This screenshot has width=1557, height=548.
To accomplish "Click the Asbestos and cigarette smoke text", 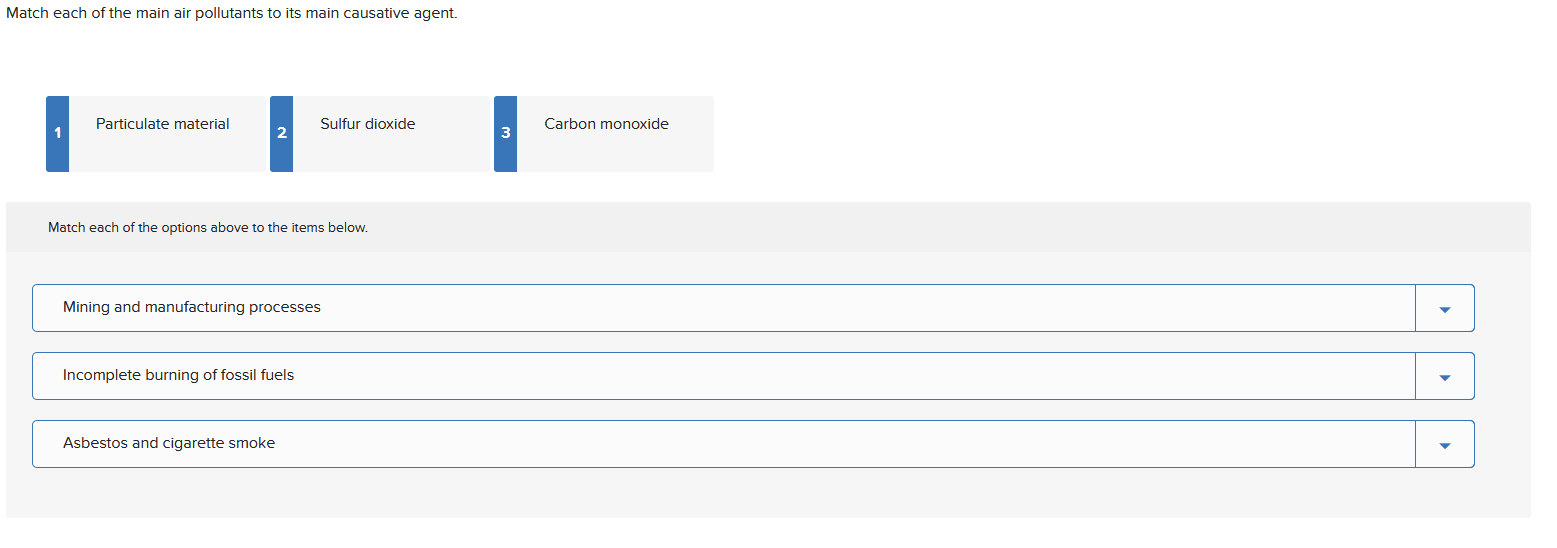I will point(169,443).
